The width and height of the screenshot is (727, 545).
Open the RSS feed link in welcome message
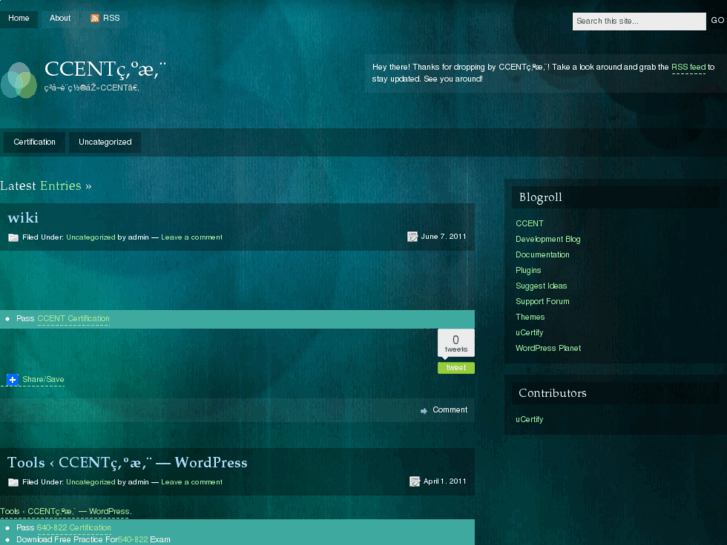[689, 67]
